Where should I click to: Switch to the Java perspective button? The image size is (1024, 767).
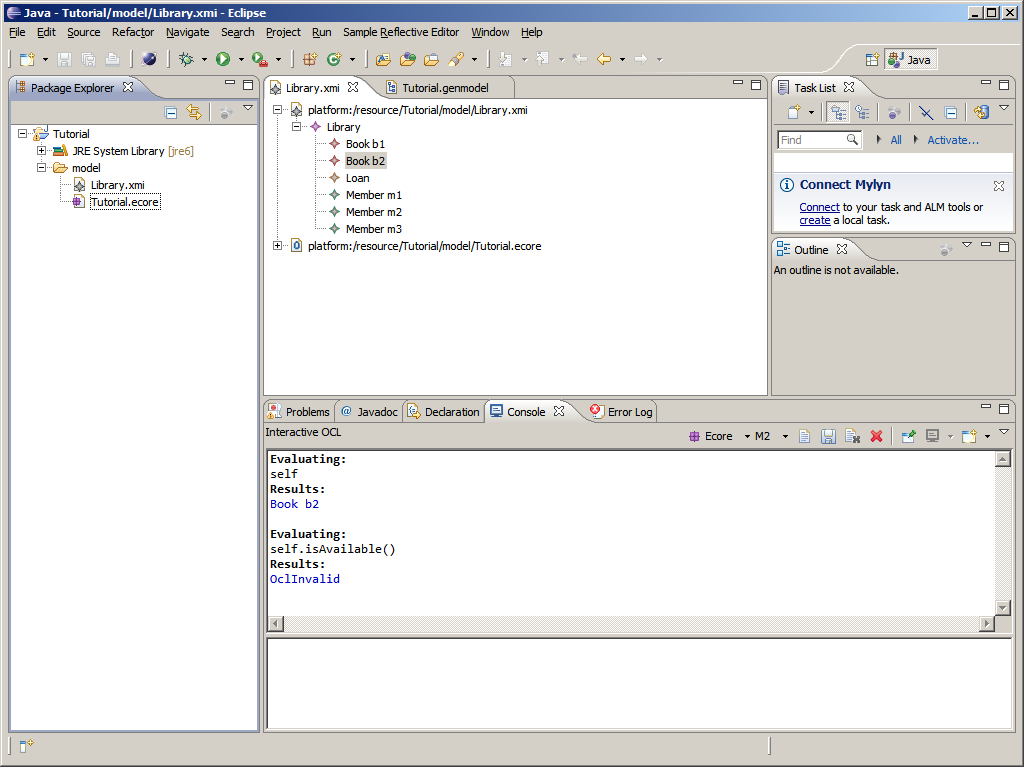(910, 59)
